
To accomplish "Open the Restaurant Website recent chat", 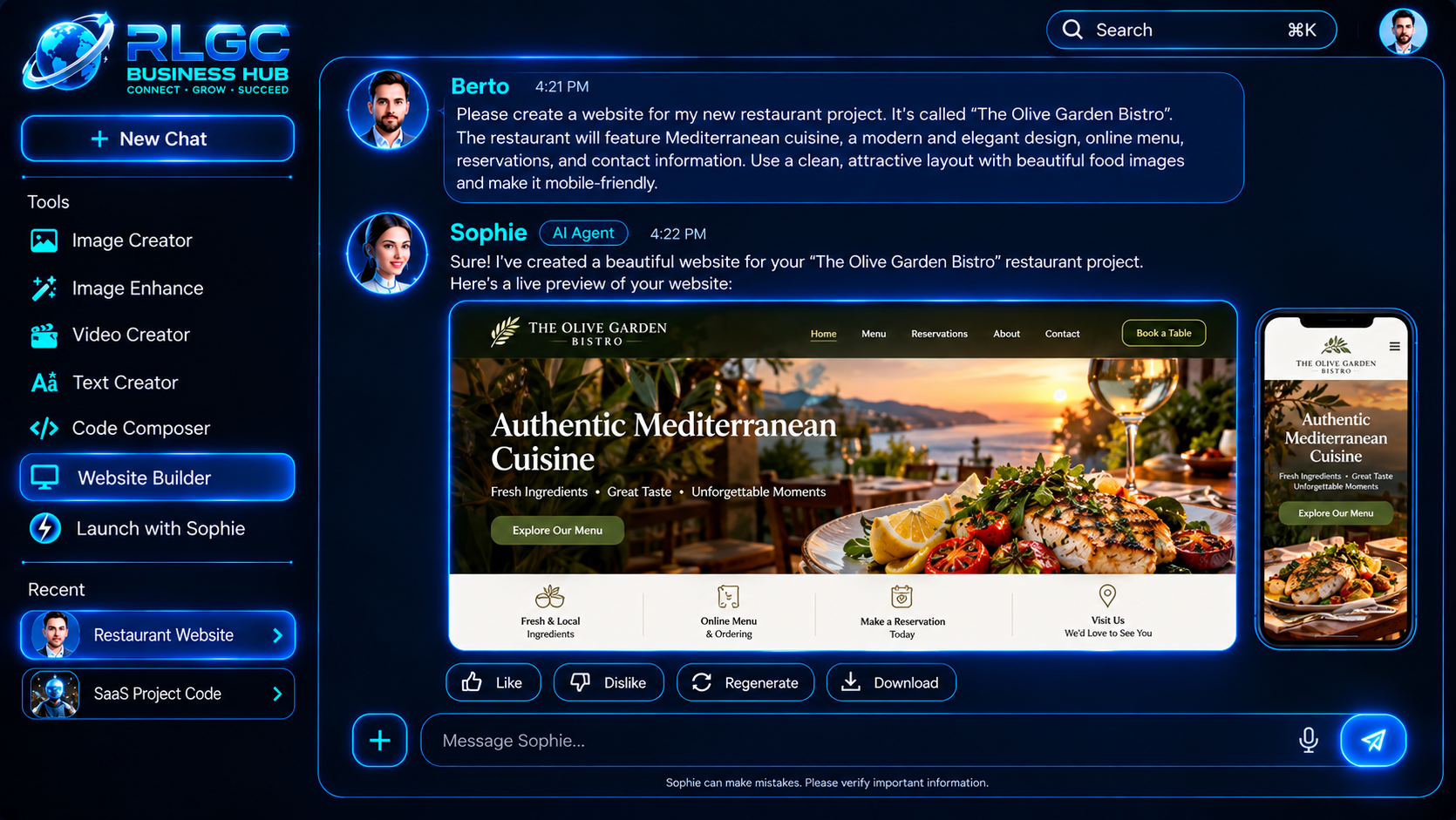I will click(158, 635).
